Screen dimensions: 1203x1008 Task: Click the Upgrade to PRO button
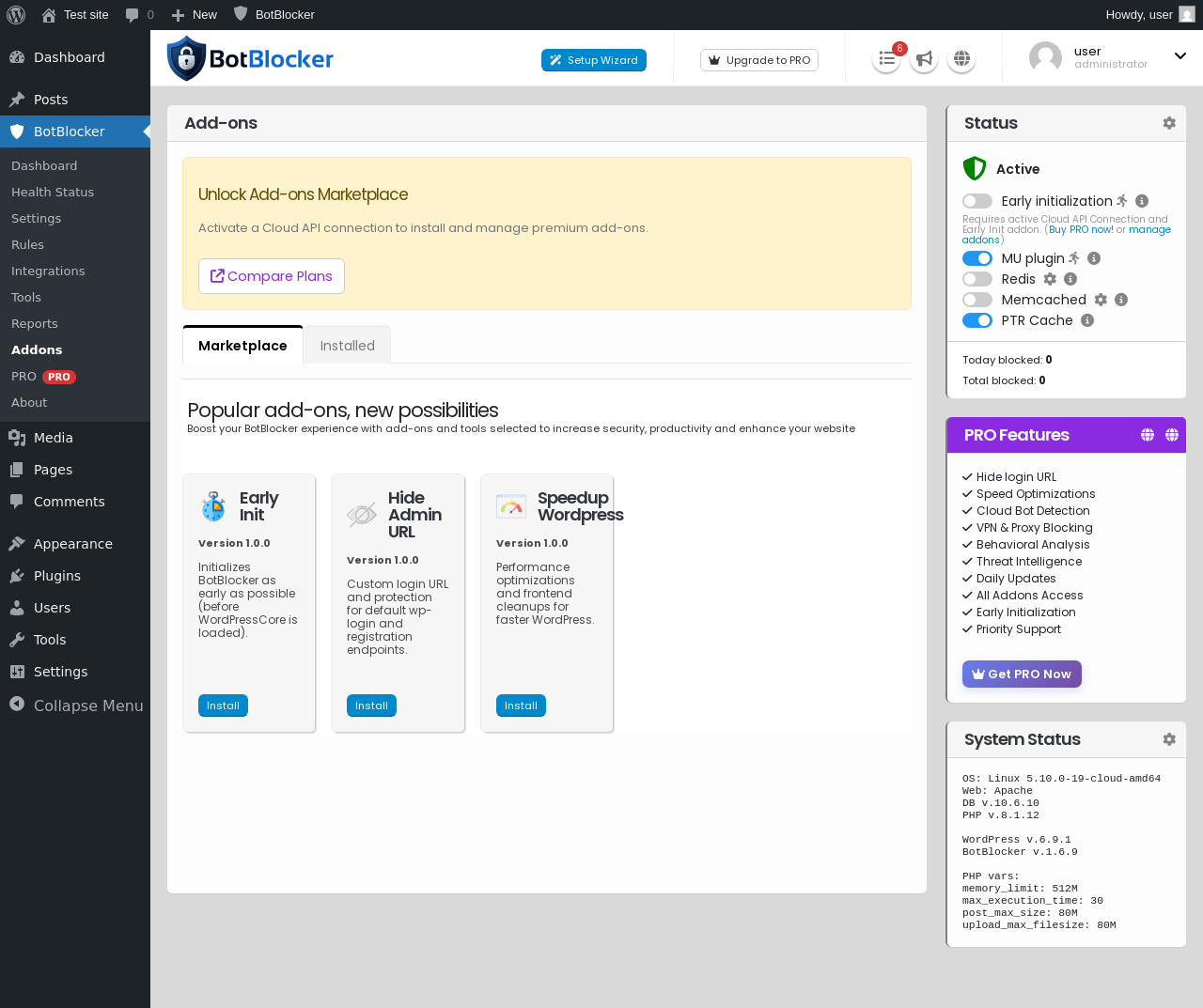click(x=759, y=60)
